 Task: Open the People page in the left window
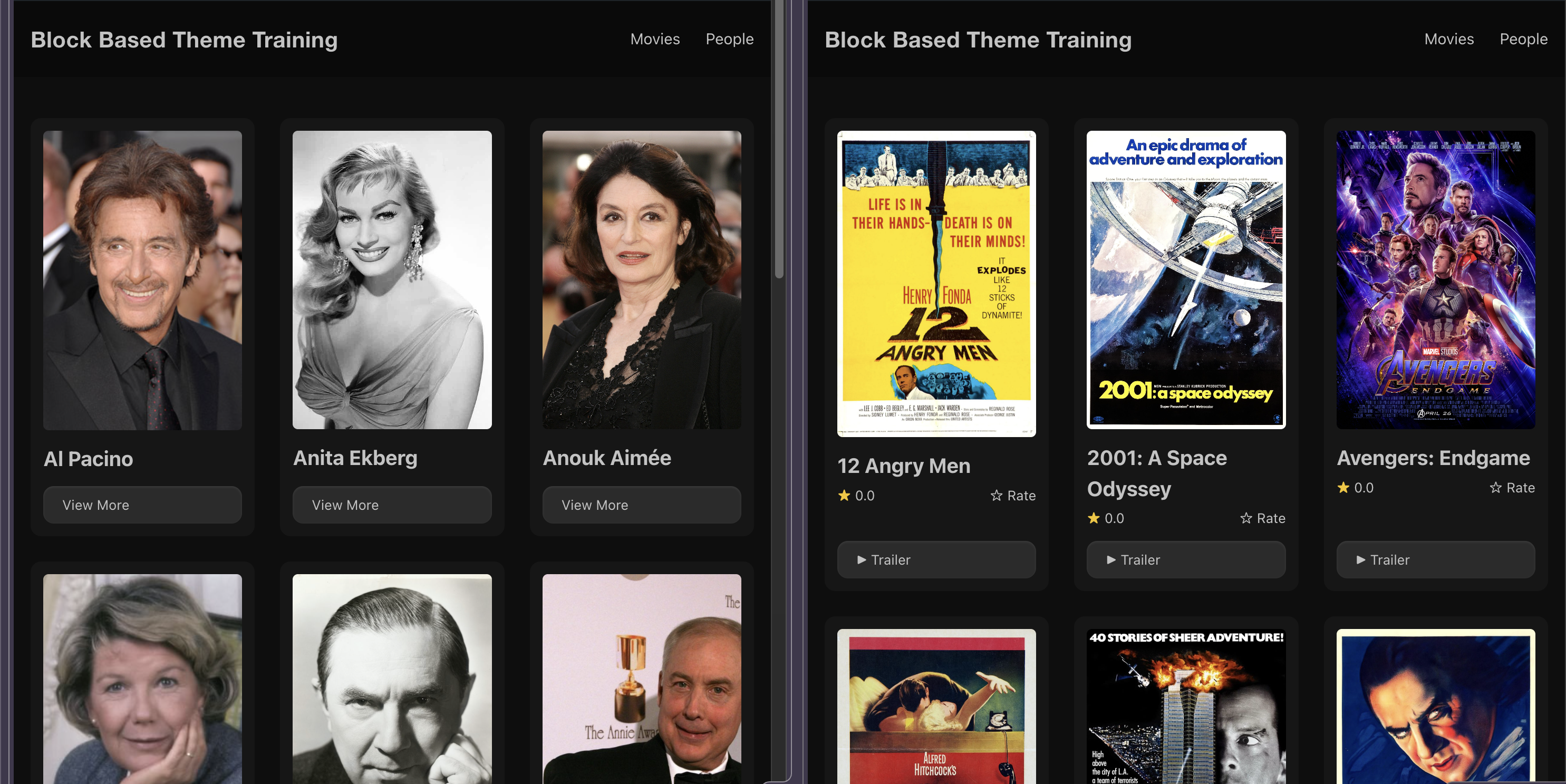tap(730, 39)
